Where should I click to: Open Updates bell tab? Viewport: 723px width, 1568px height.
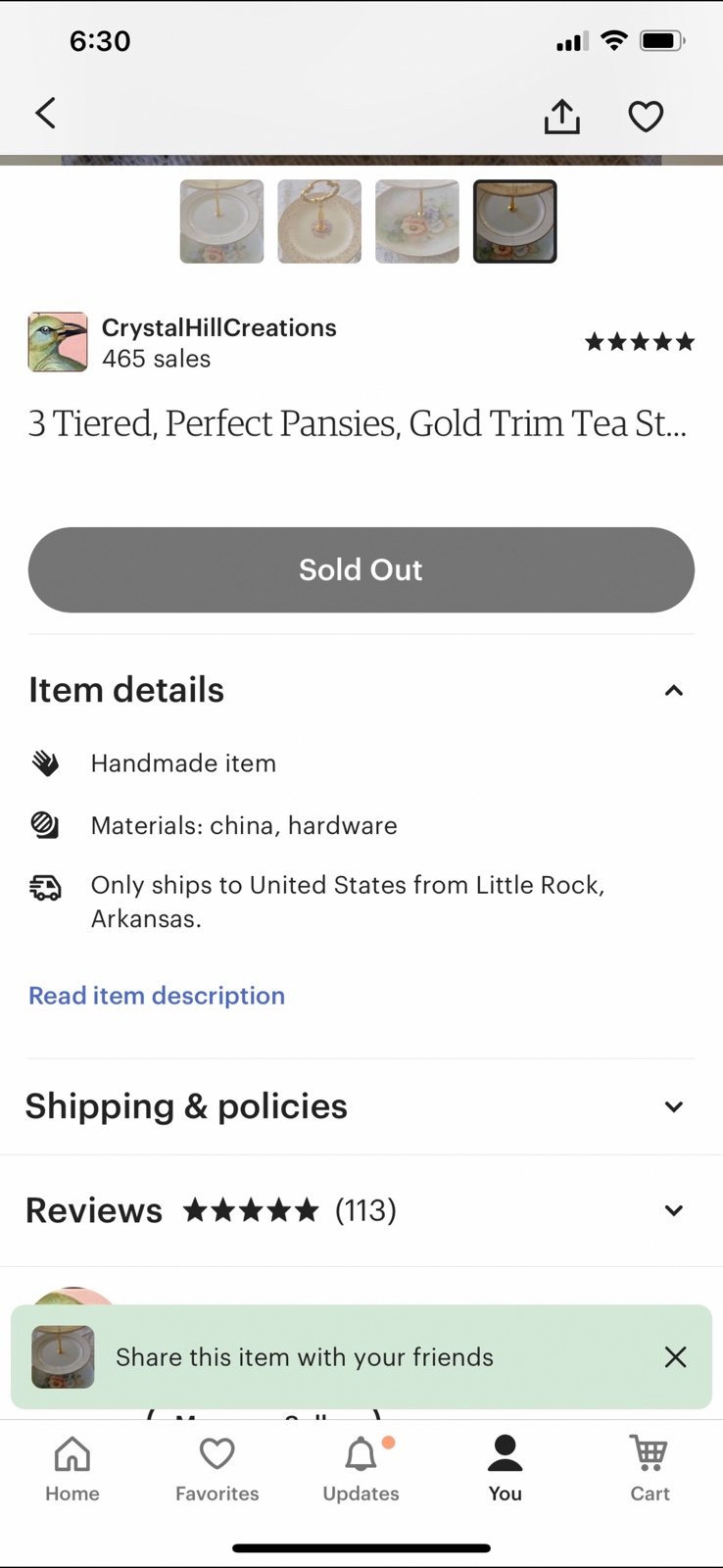361,1468
